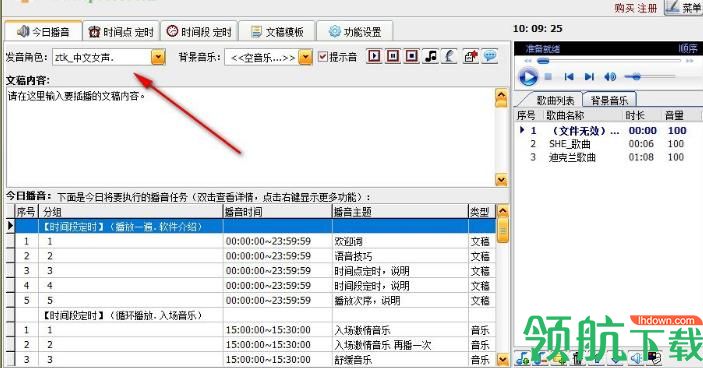
Task: Click the task table scroll-up arrow
Action: coord(503,210)
